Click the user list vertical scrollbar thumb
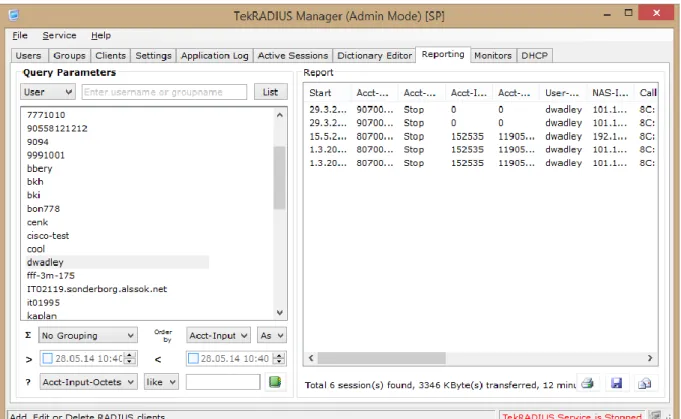The width and height of the screenshot is (681, 419). pos(279,178)
